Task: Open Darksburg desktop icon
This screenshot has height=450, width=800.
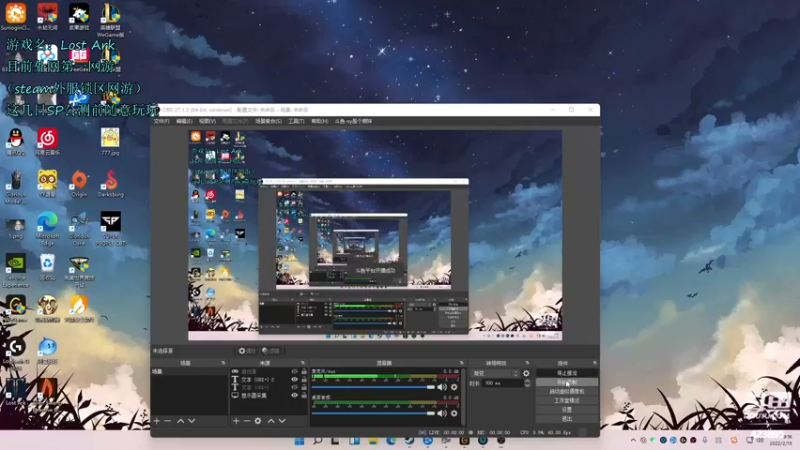Action: (111, 183)
